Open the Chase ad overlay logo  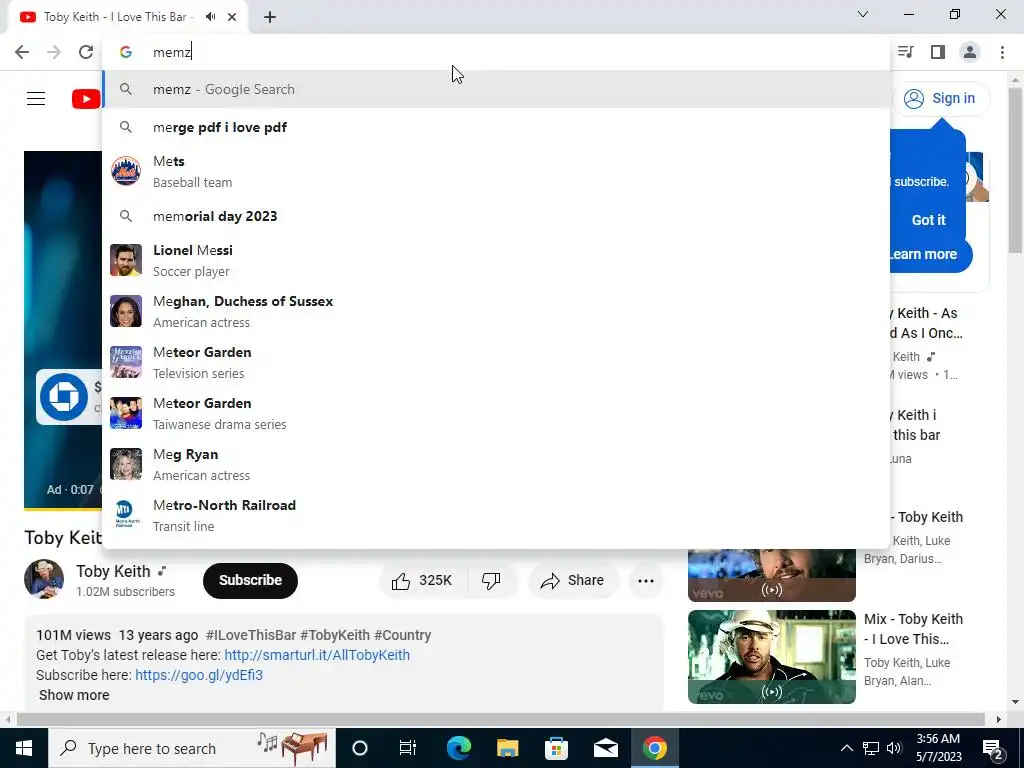point(64,396)
